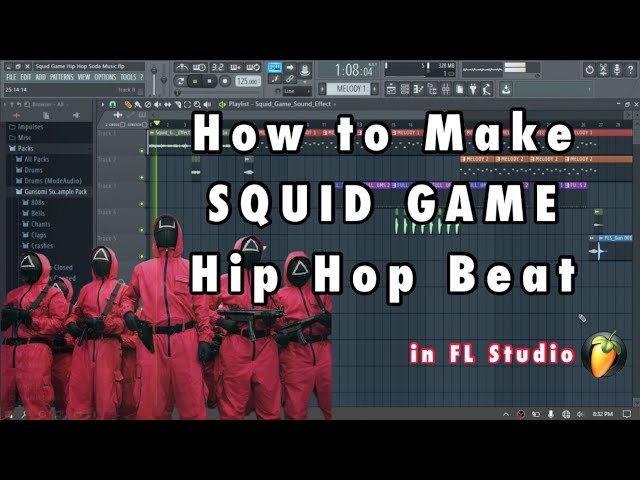Click the undo history circular arrow icon
The image size is (640, 480).
589,70
